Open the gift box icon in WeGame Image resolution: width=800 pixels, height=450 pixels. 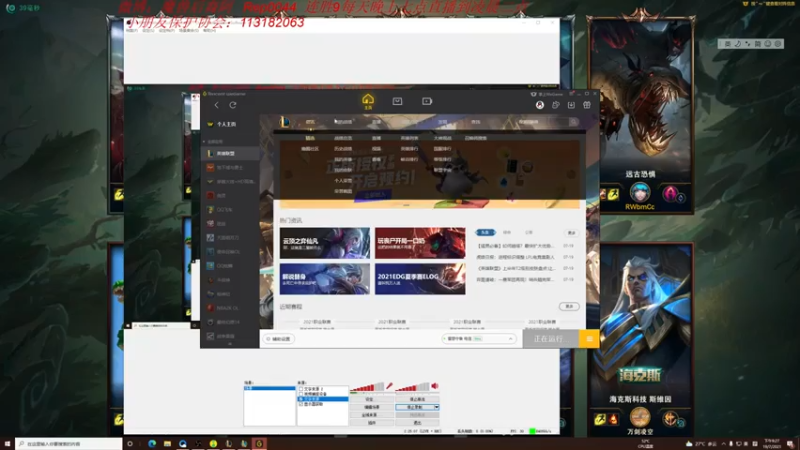(x=587, y=105)
